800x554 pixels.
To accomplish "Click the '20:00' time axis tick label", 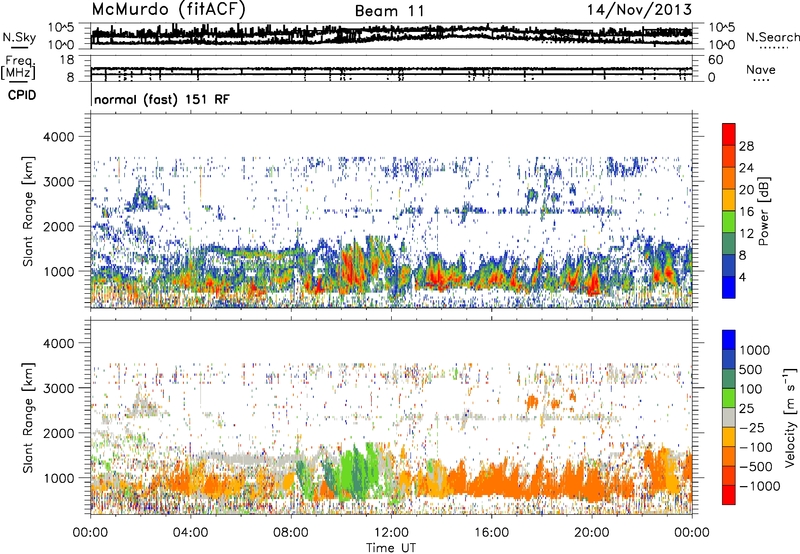I will pyautogui.click(x=591, y=533).
